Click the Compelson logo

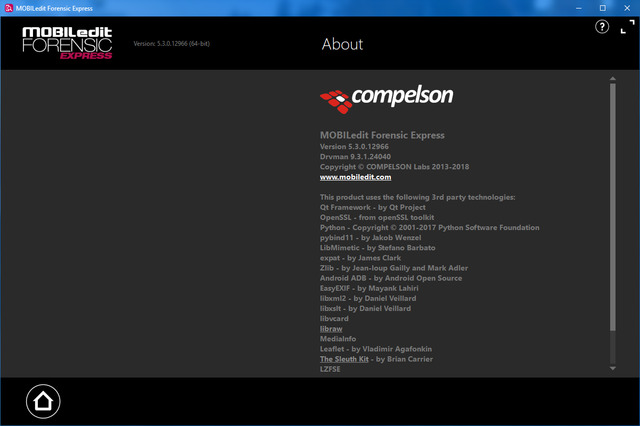coord(386,98)
